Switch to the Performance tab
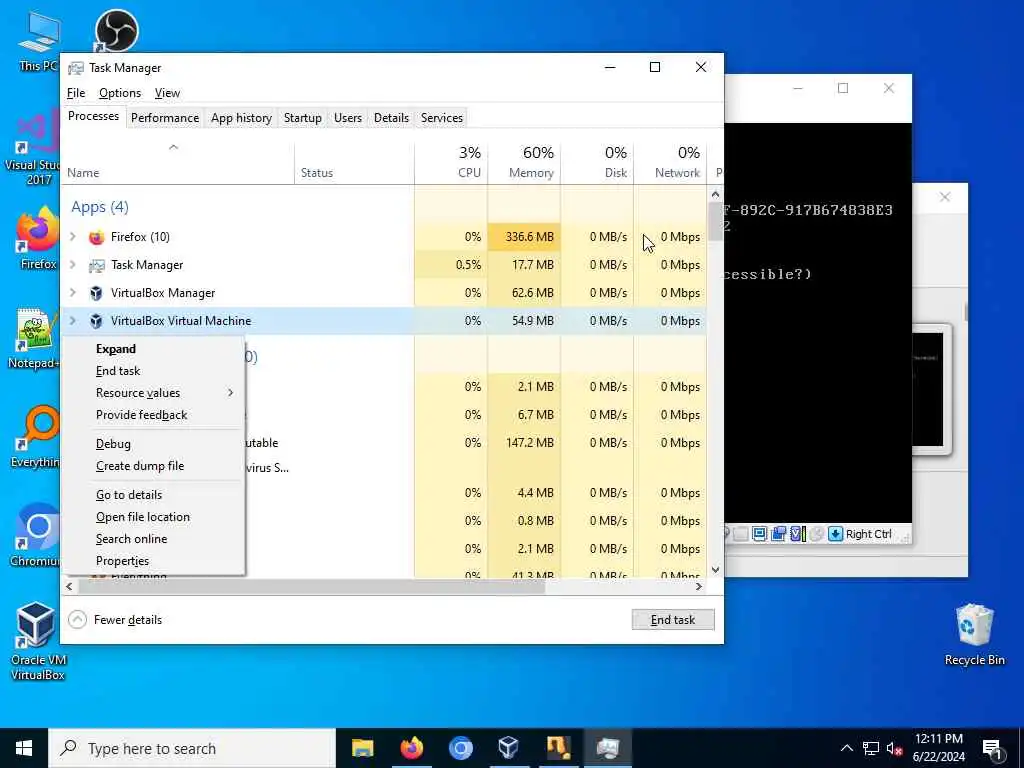This screenshot has height=768, width=1024. pyautogui.click(x=165, y=118)
